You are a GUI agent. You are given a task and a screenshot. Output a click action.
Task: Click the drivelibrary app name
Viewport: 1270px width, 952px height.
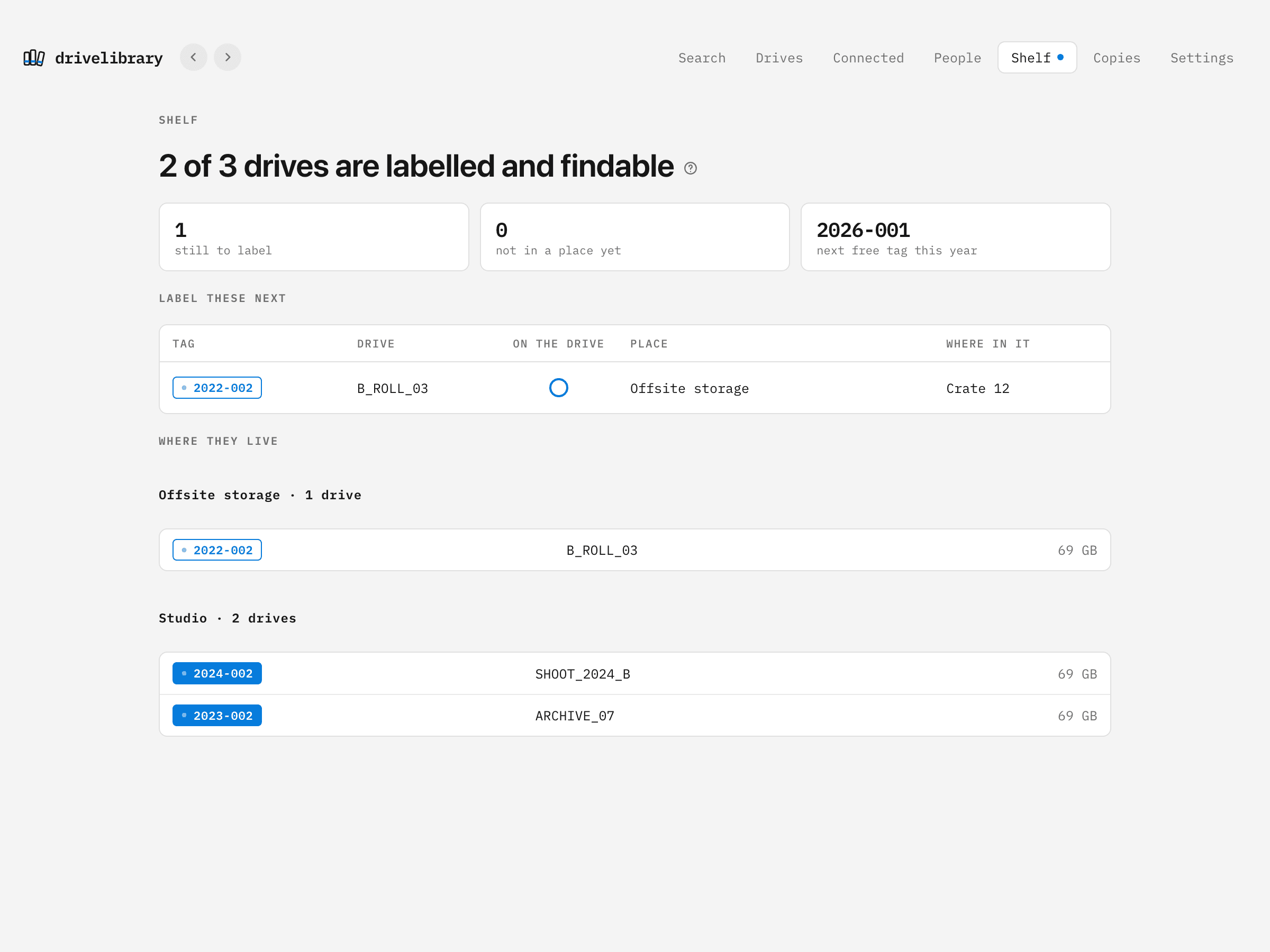(109, 58)
